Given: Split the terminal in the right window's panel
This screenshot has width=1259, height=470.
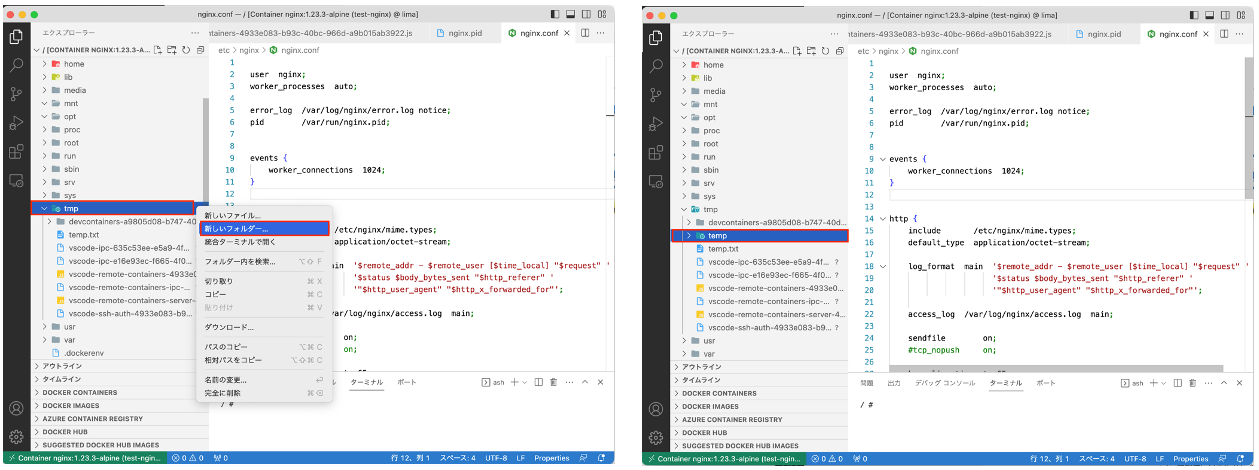Looking at the screenshot, I should click(x=1178, y=383).
